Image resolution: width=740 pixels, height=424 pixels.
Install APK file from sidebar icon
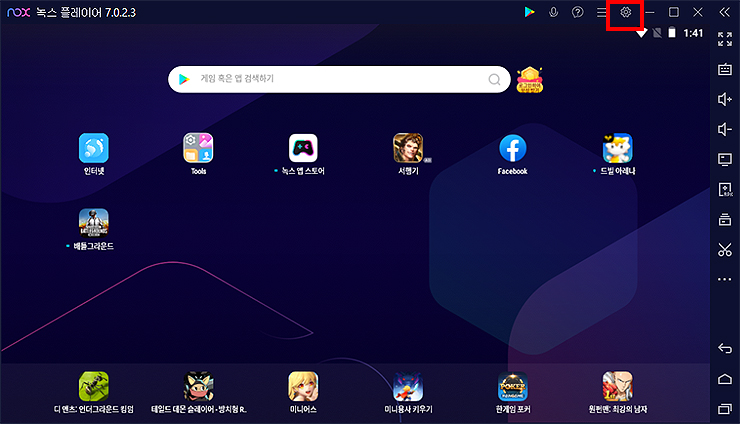tap(725, 189)
